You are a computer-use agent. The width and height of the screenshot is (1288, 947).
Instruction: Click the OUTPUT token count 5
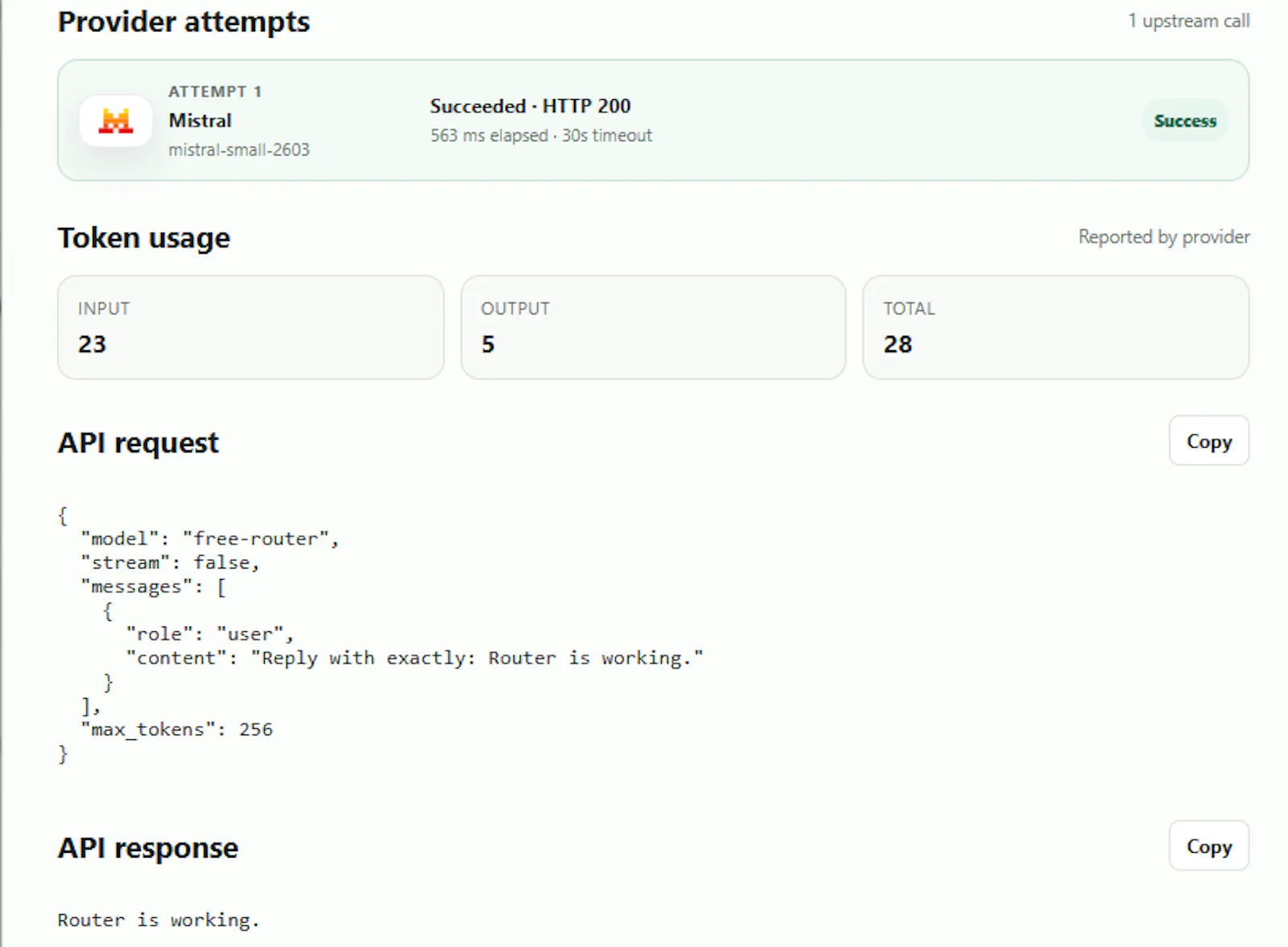(x=488, y=345)
